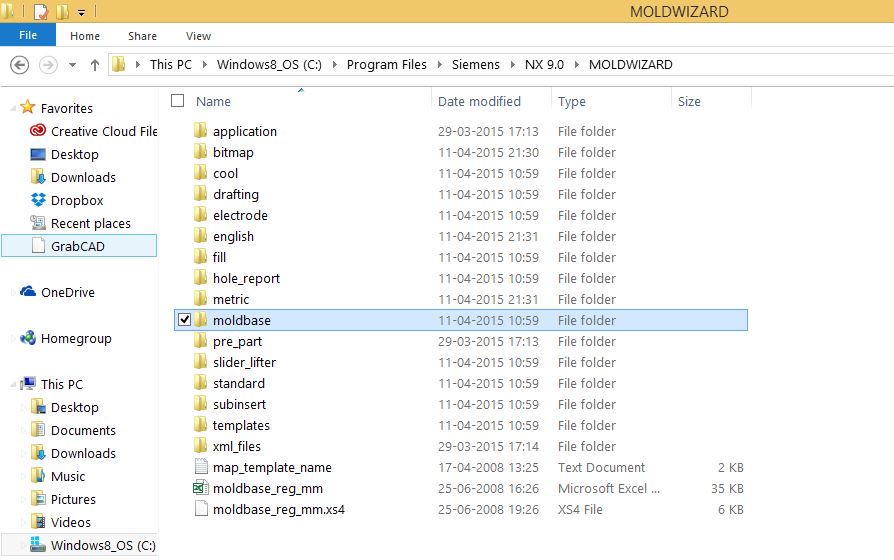
Task: Click Downloads under Favorites
Action: click(73, 177)
